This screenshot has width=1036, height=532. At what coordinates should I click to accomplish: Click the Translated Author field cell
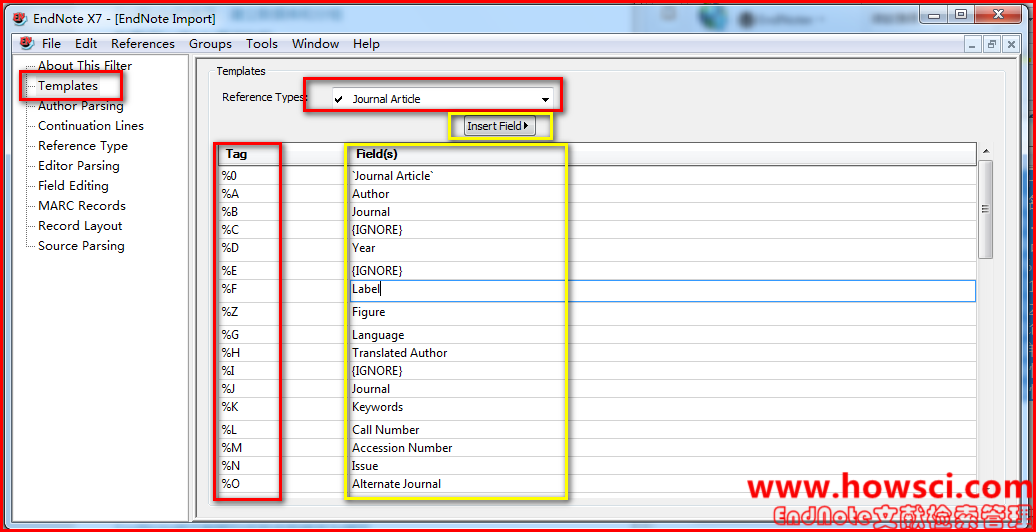pos(663,353)
